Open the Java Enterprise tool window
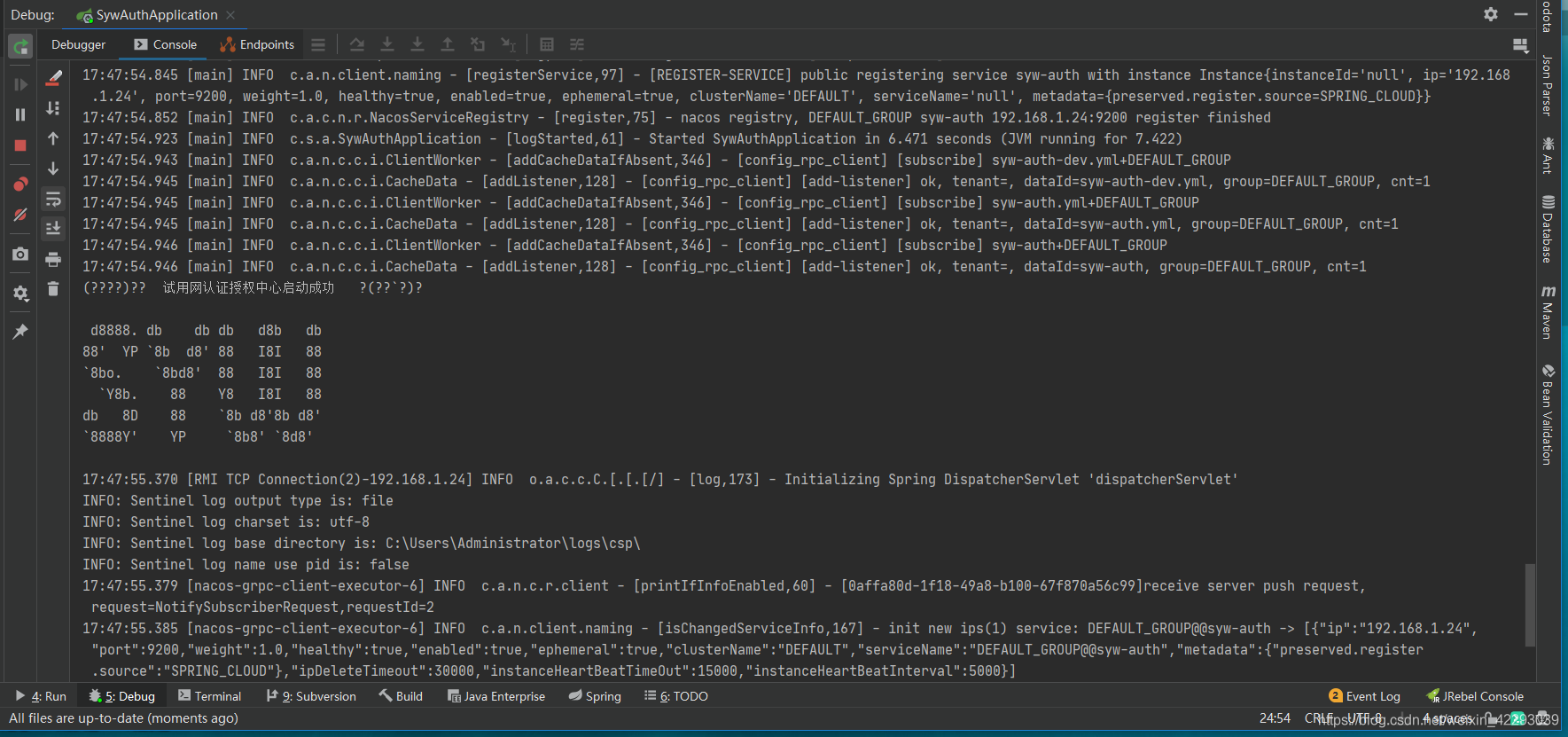The width and height of the screenshot is (1568, 737). click(496, 696)
